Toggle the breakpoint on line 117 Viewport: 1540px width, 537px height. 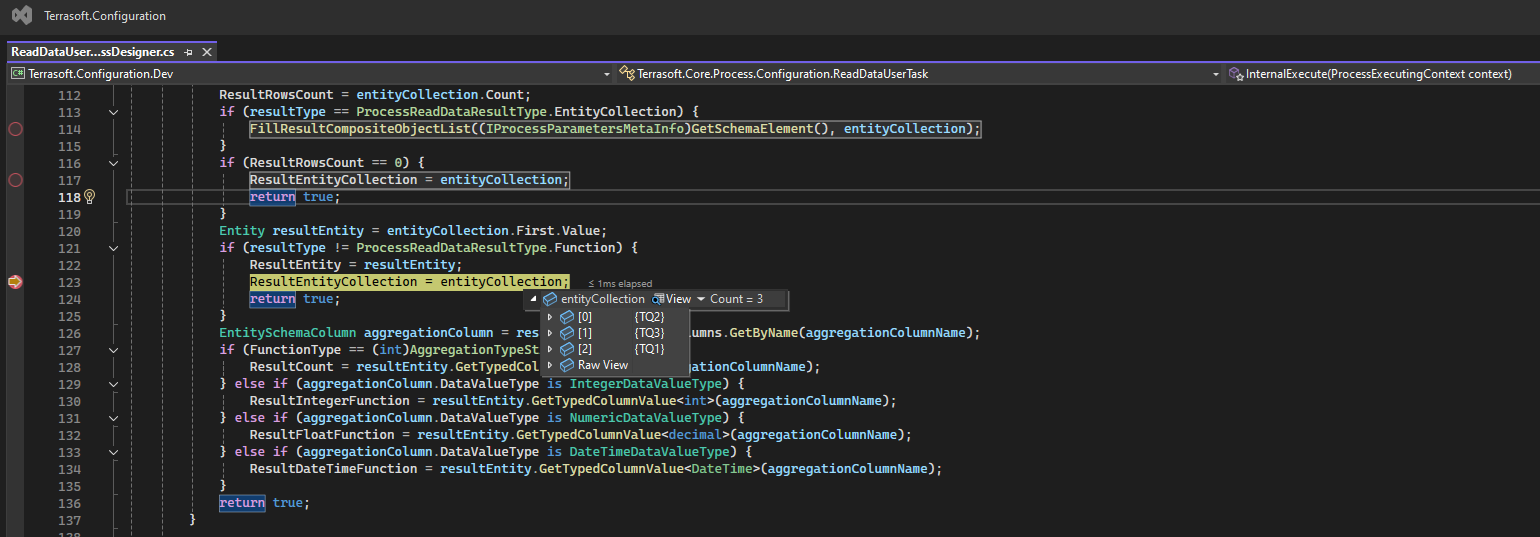click(15, 180)
